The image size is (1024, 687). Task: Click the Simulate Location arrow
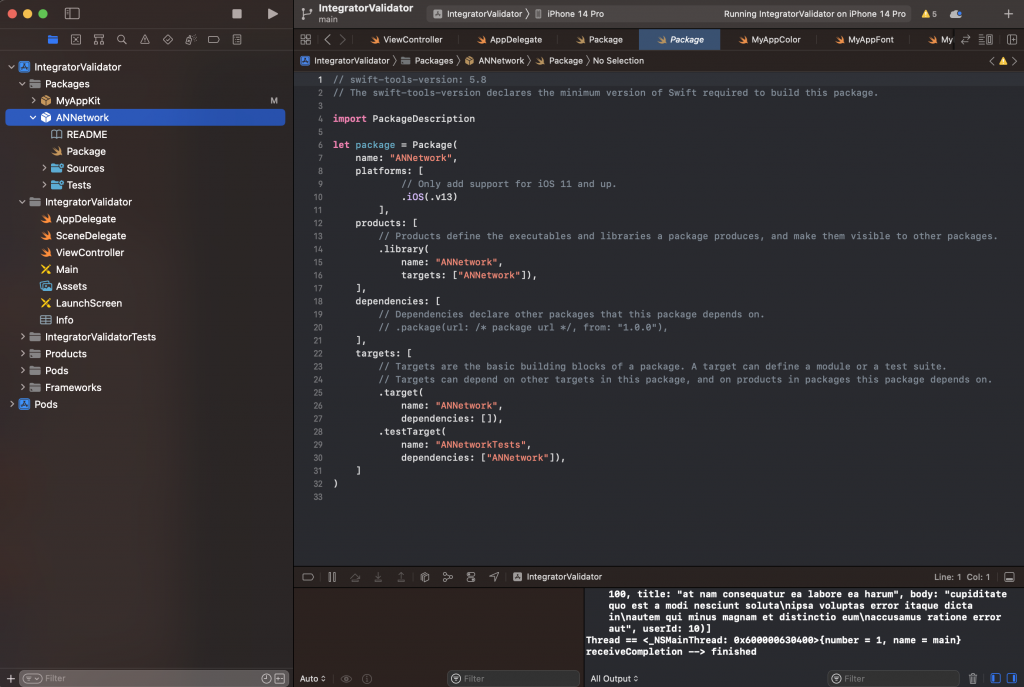[494, 577]
